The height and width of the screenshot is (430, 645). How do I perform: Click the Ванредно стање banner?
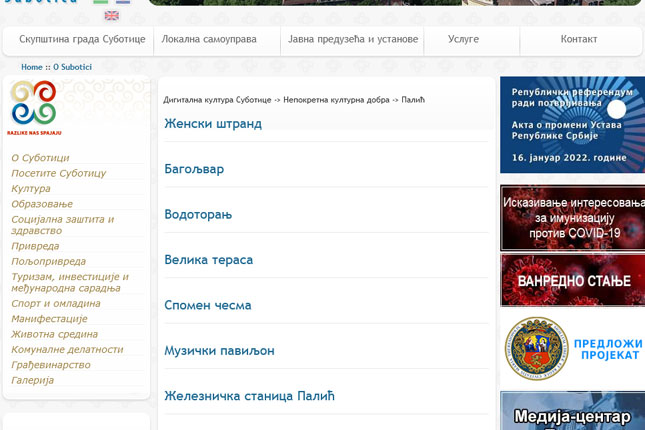click(x=572, y=280)
